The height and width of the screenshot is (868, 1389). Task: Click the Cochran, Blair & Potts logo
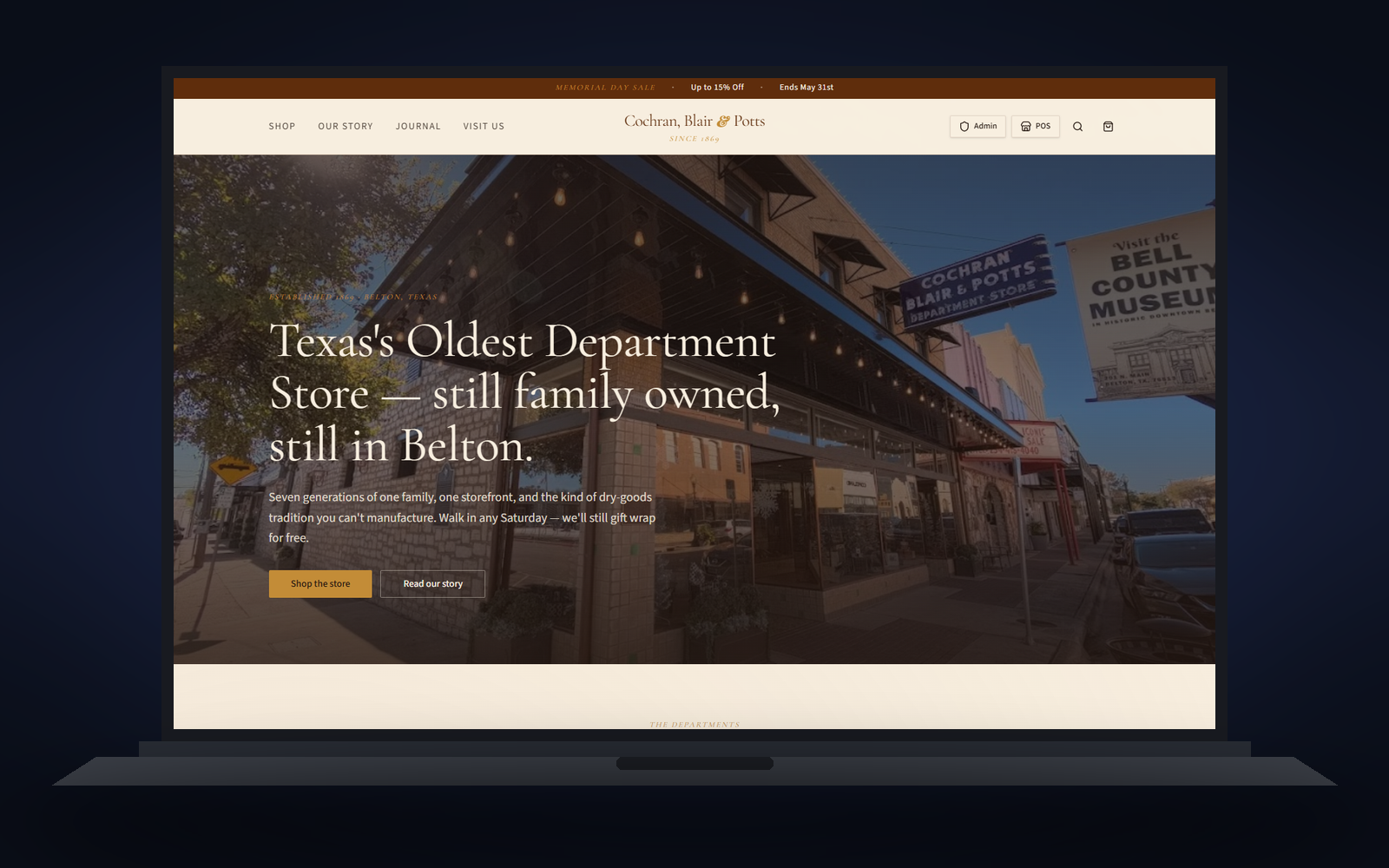click(694, 127)
